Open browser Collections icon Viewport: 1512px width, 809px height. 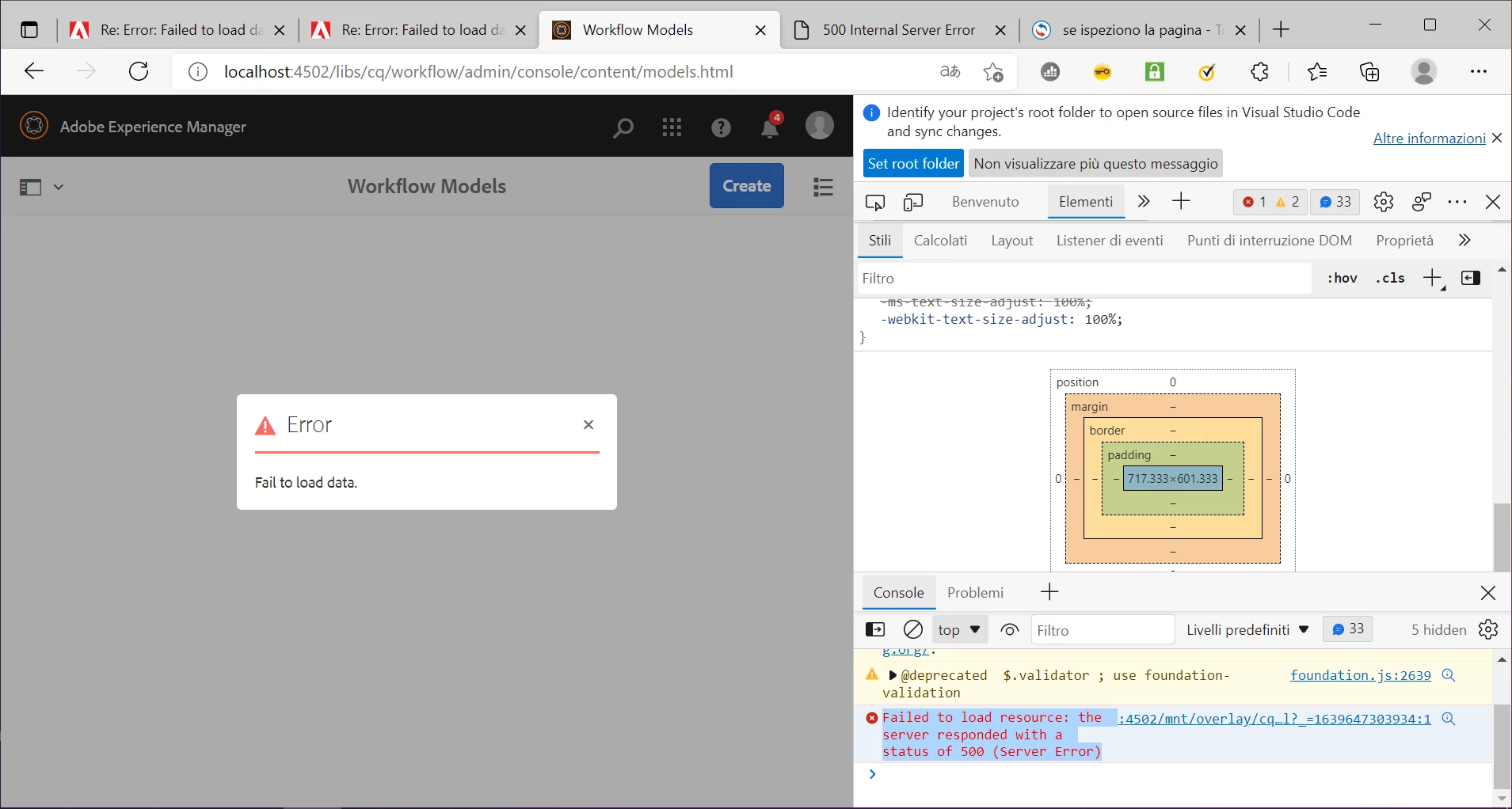tap(1369, 72)
